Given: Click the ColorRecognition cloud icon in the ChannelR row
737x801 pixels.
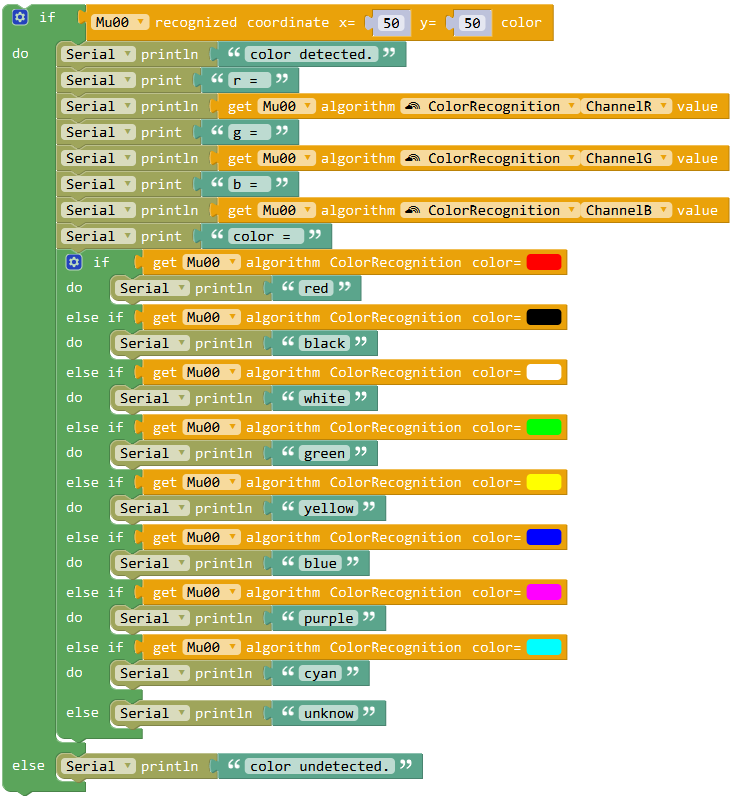Looking at the screenshot, I should tap(413, 106).
